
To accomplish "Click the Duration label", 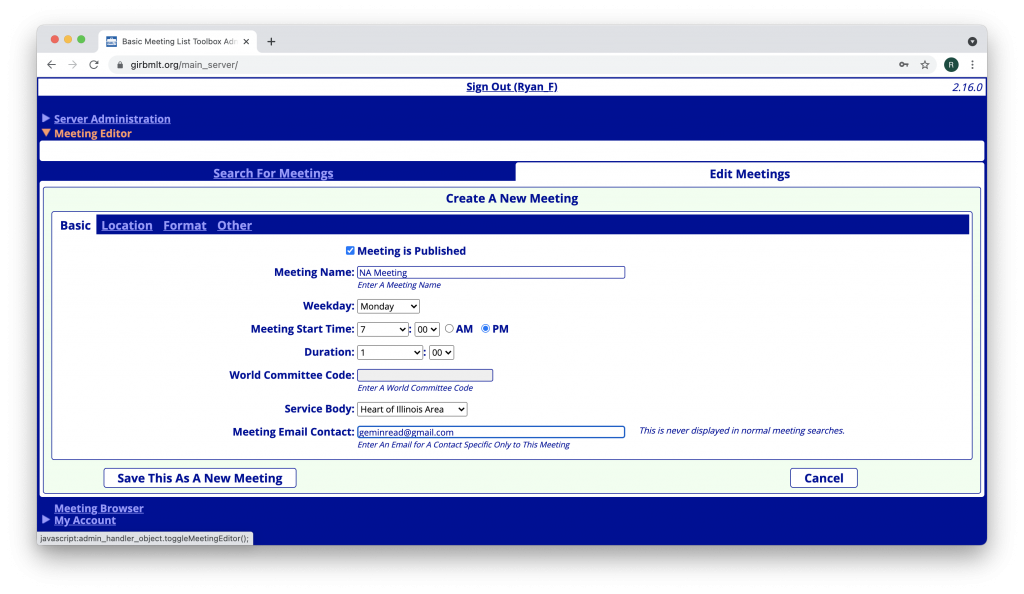I will [x=329, y=352].
